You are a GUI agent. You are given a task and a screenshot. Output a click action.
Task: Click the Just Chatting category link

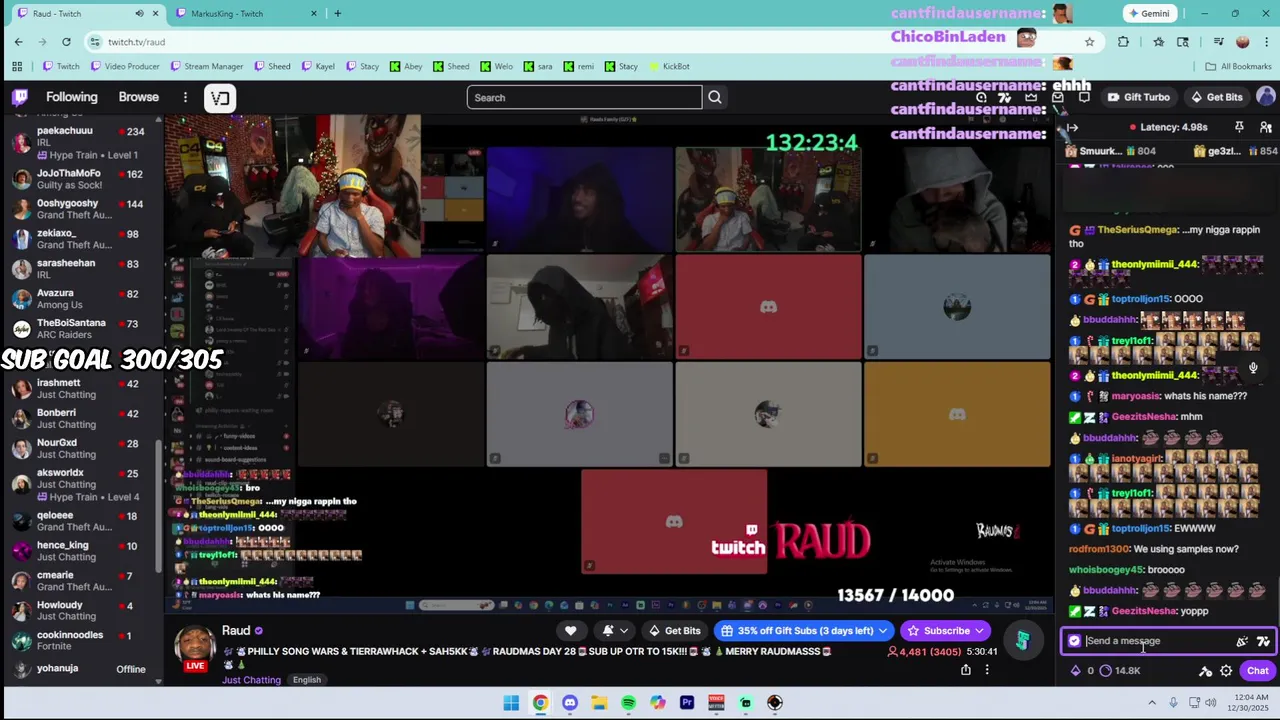pos(252,680)
